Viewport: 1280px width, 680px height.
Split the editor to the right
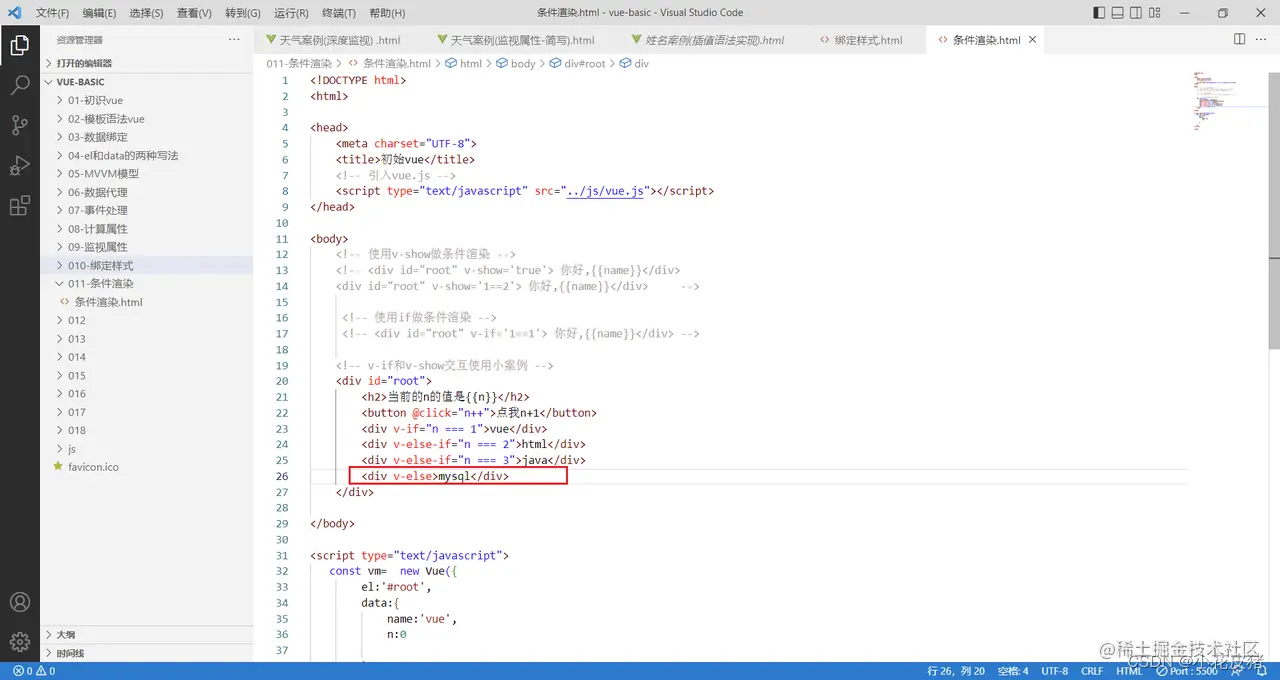click(1239, 39)
